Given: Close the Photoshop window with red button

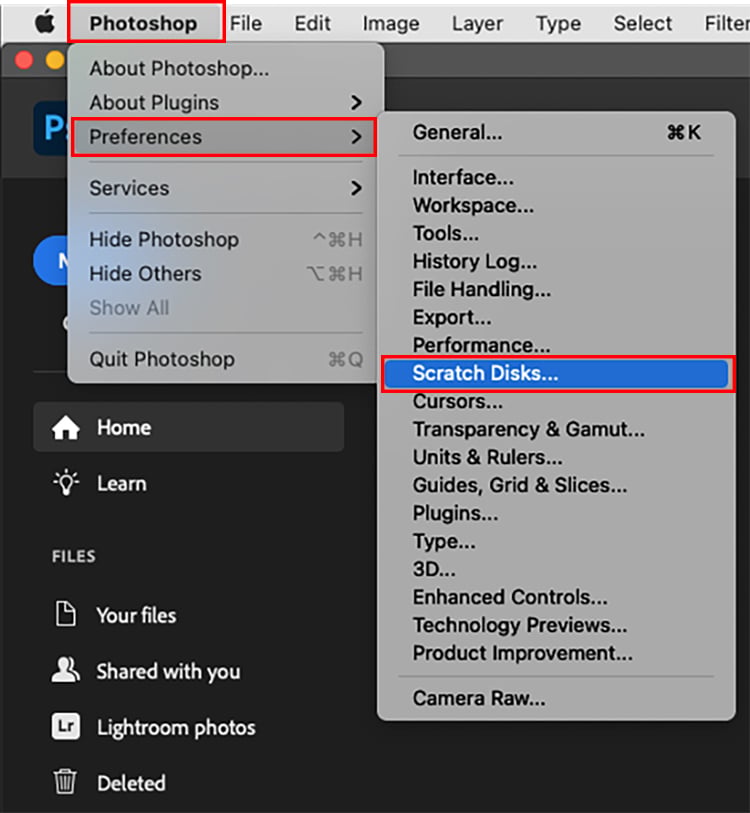Looking at the screenshot, I should pos(24,60).
